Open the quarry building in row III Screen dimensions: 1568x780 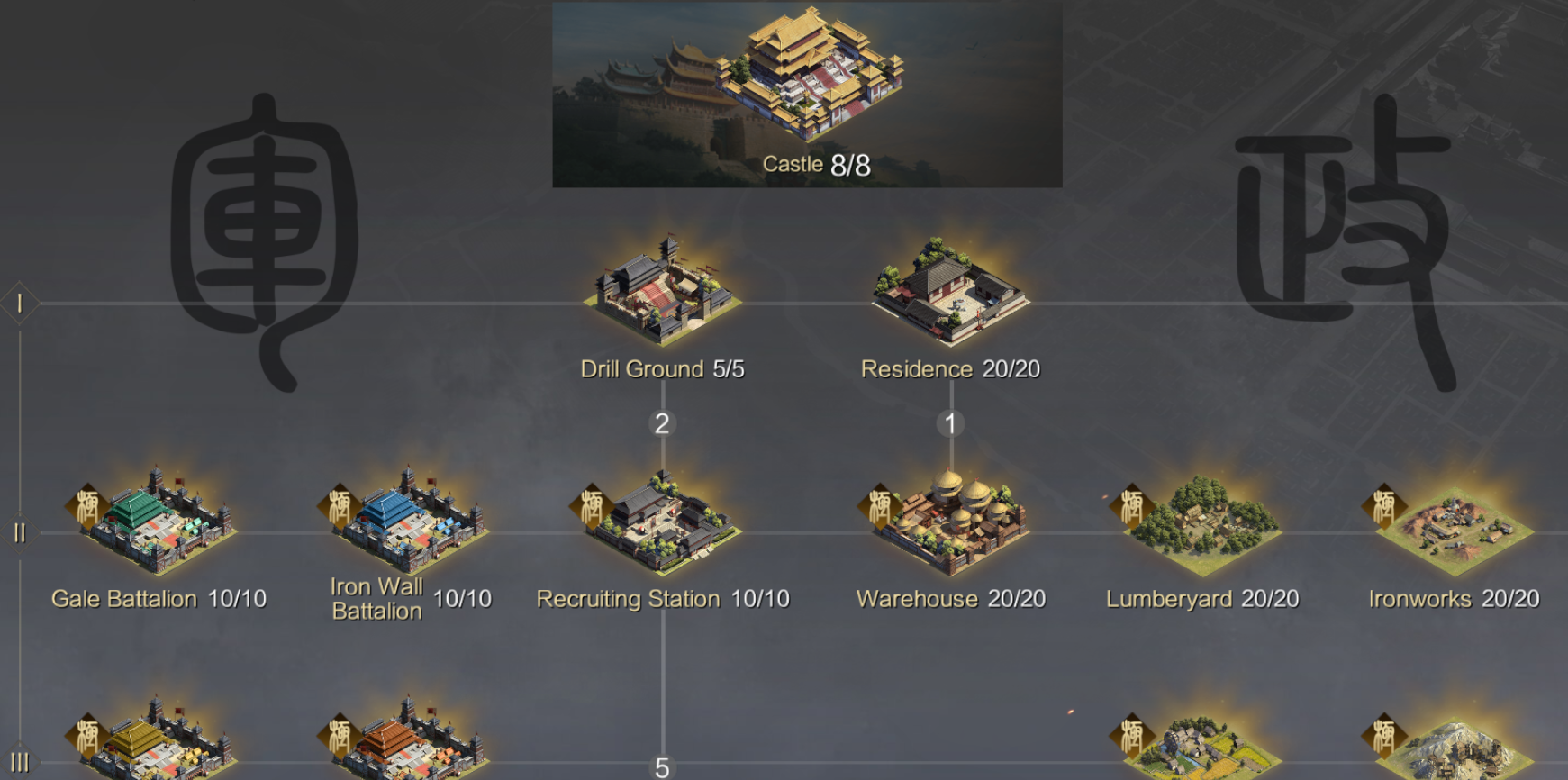(1455, 748)
